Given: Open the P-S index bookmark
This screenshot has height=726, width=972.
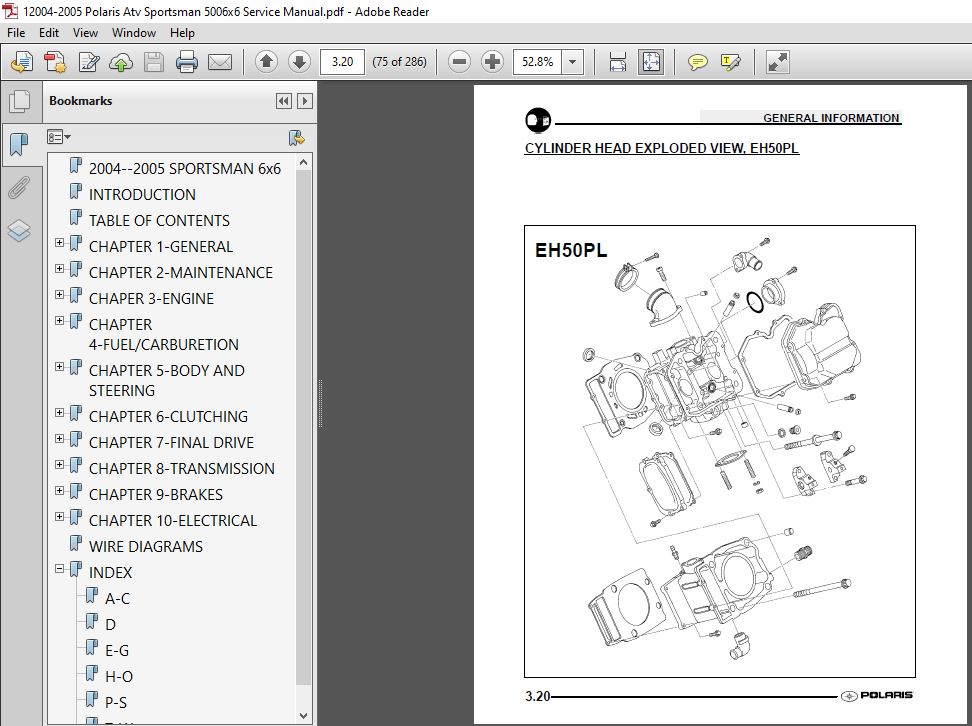Looking at the screenshot, I should 116,703.
